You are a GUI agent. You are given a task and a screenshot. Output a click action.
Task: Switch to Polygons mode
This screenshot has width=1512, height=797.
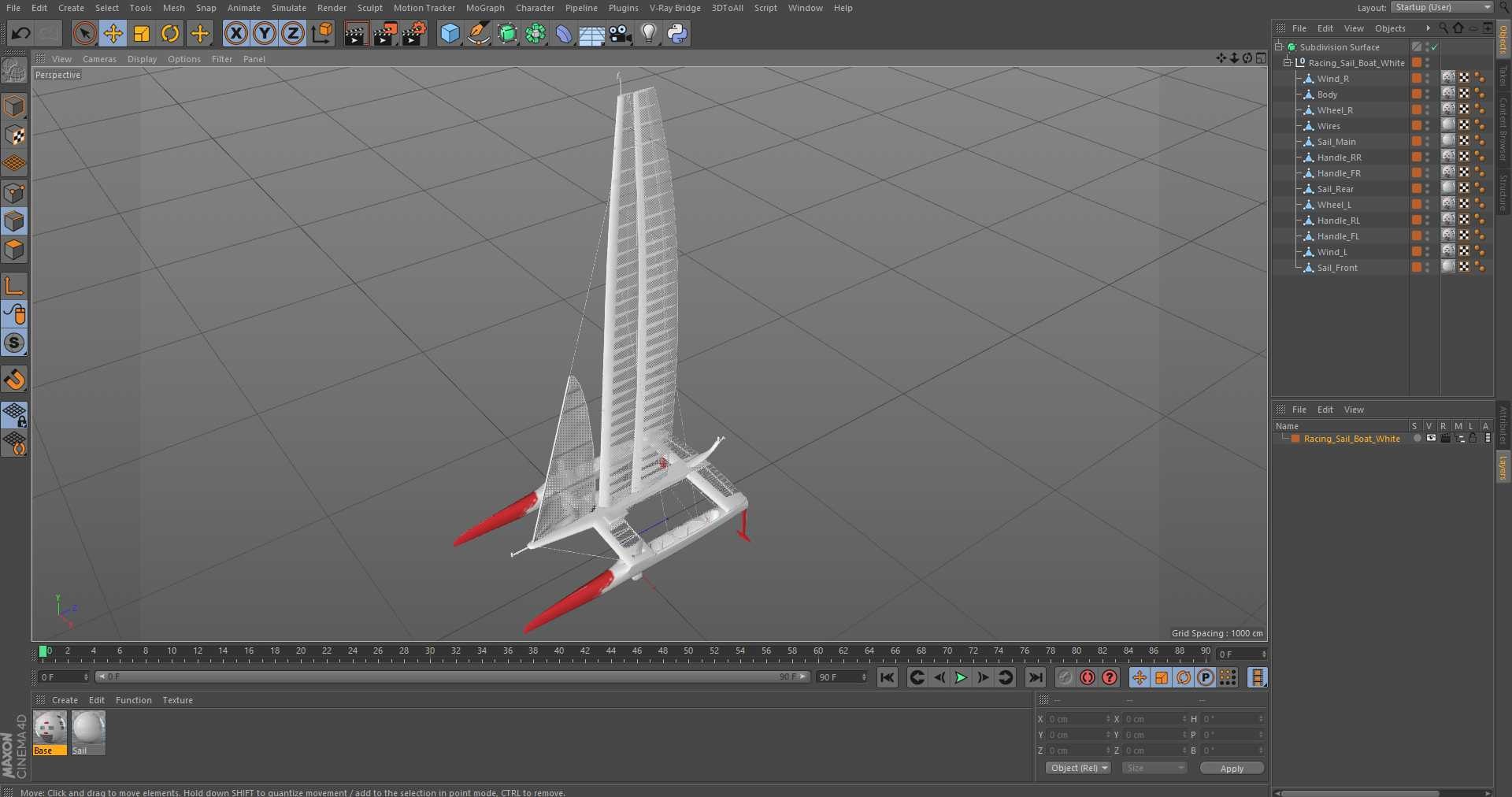(x=14, y=250)
